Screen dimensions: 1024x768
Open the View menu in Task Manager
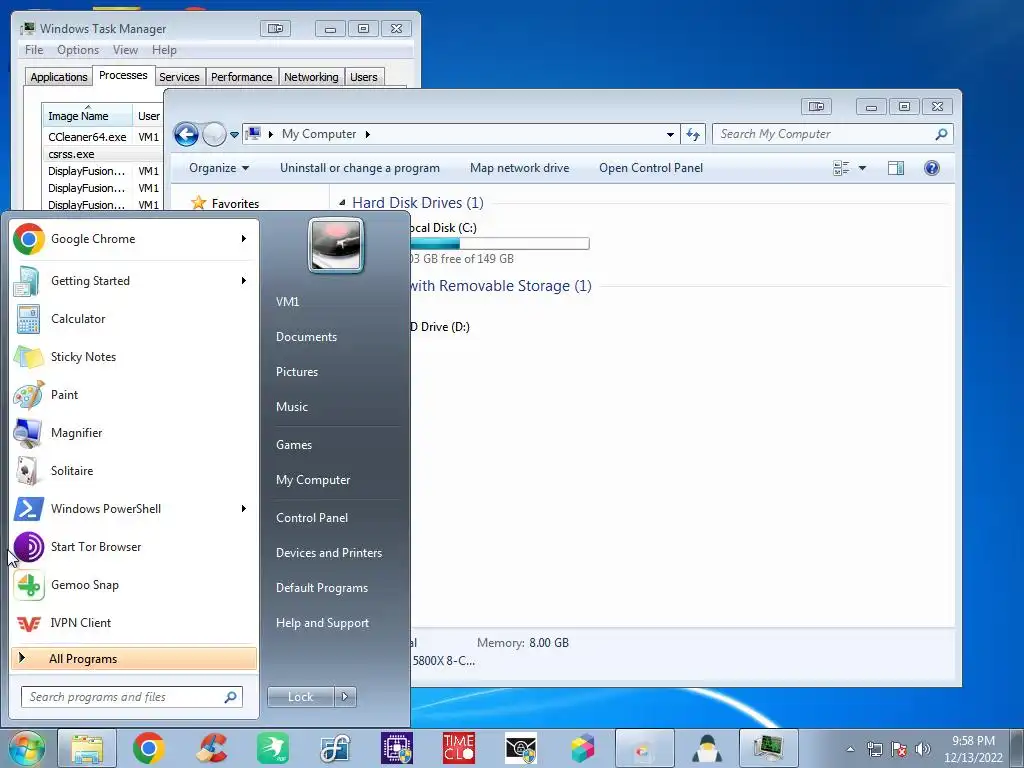pyautogui.click(x=125, y=50)
